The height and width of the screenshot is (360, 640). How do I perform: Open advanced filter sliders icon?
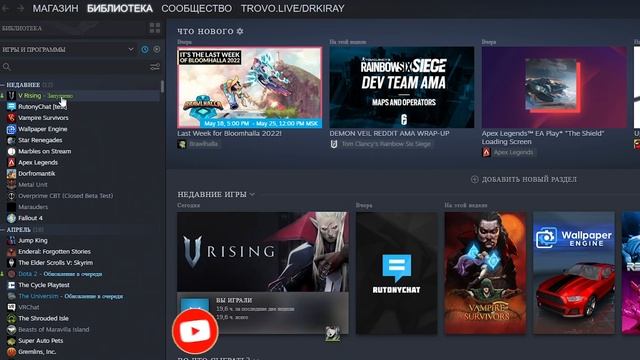[155, 67]
